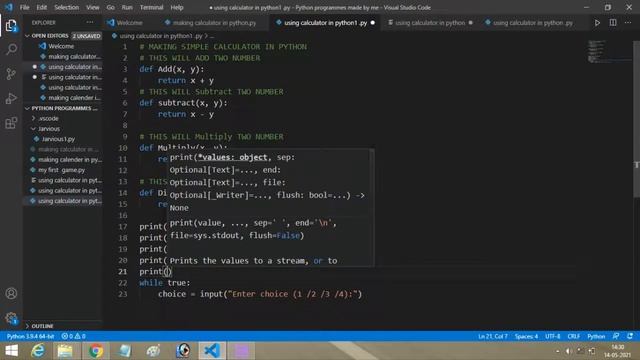
Task: Open the Windows Start button
Action: (11, 351)
